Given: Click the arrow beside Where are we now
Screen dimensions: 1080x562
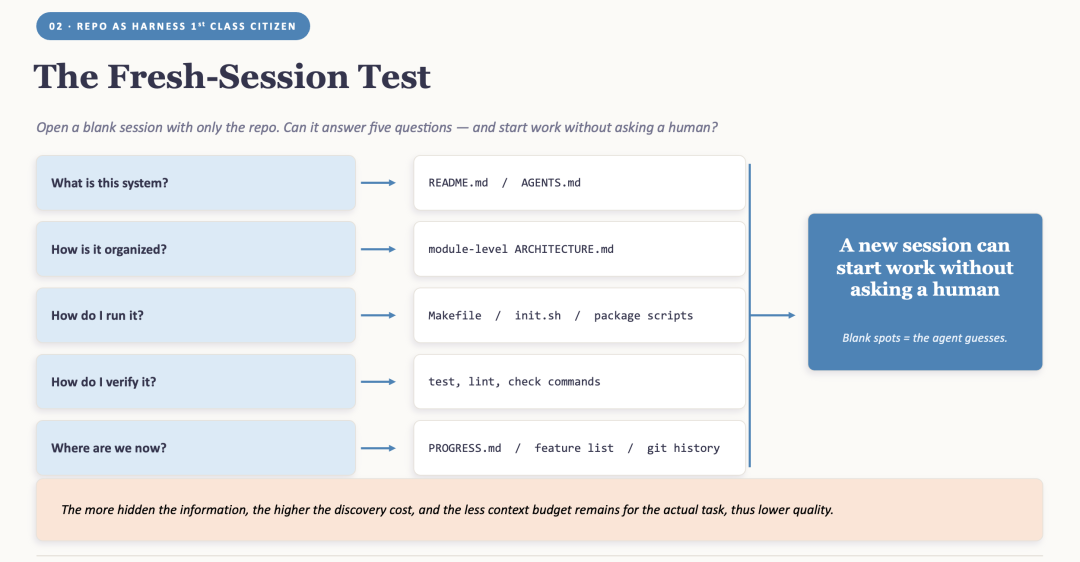Looking at the screenshot, I should coord(378,448).
